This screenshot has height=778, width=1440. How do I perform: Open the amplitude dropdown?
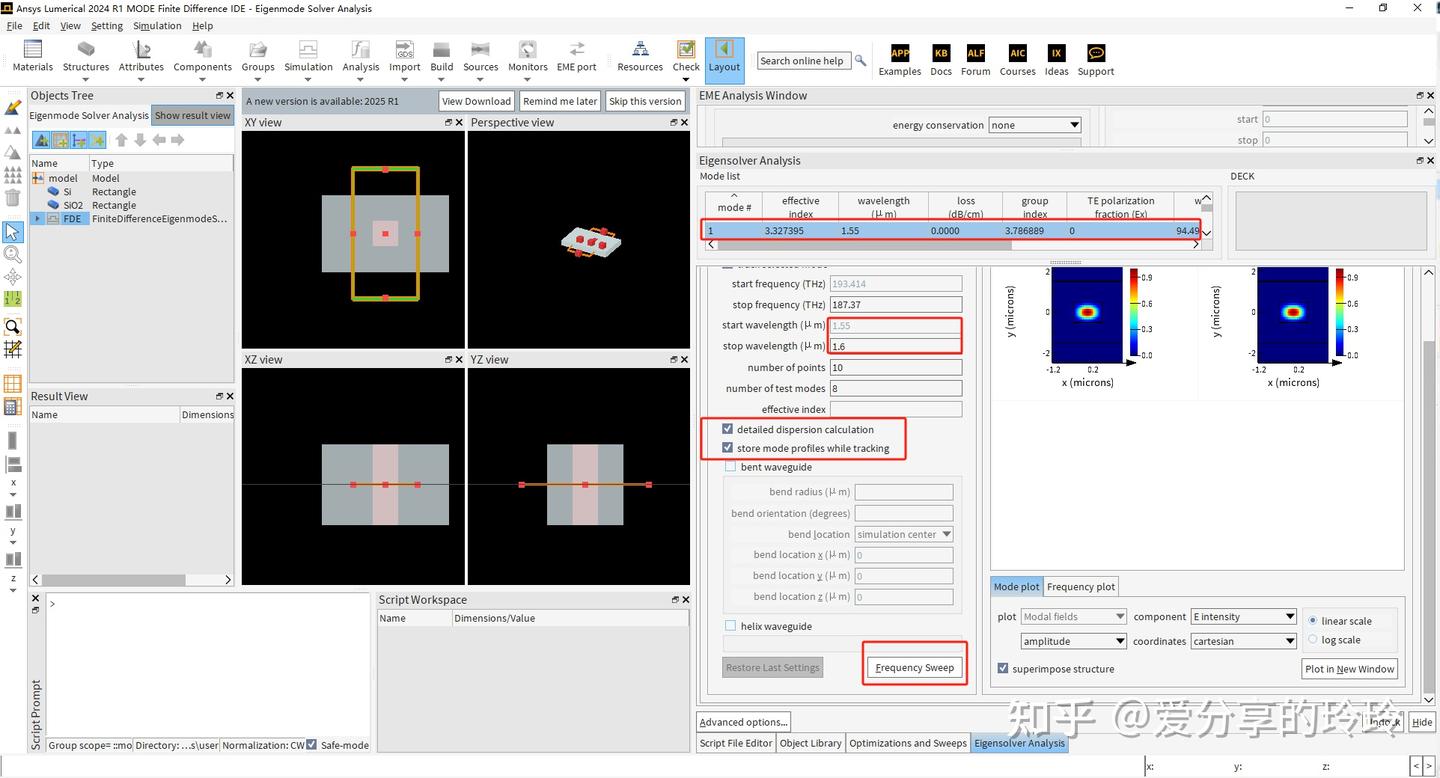pos(1074,641)
